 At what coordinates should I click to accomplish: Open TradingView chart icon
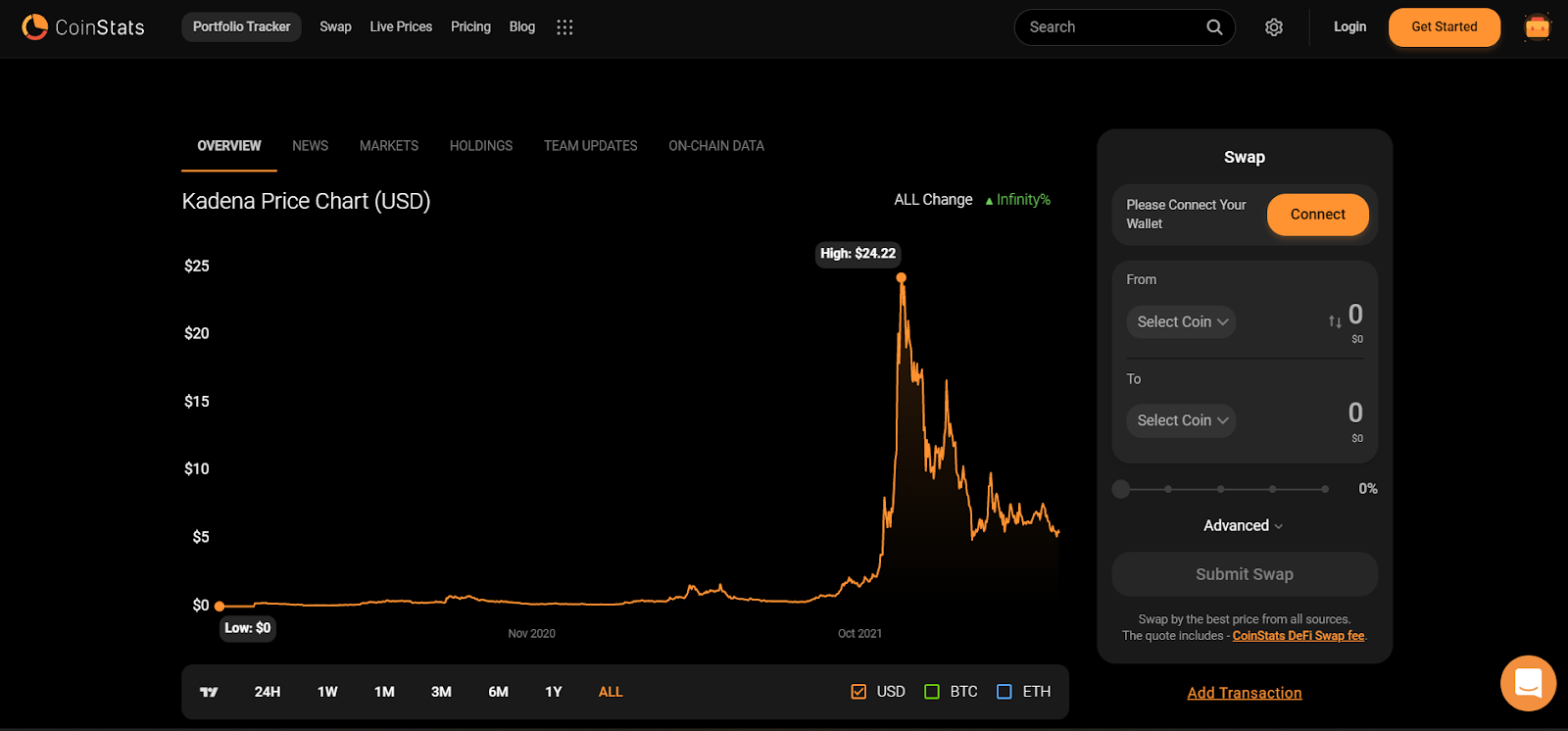[209, 692]
